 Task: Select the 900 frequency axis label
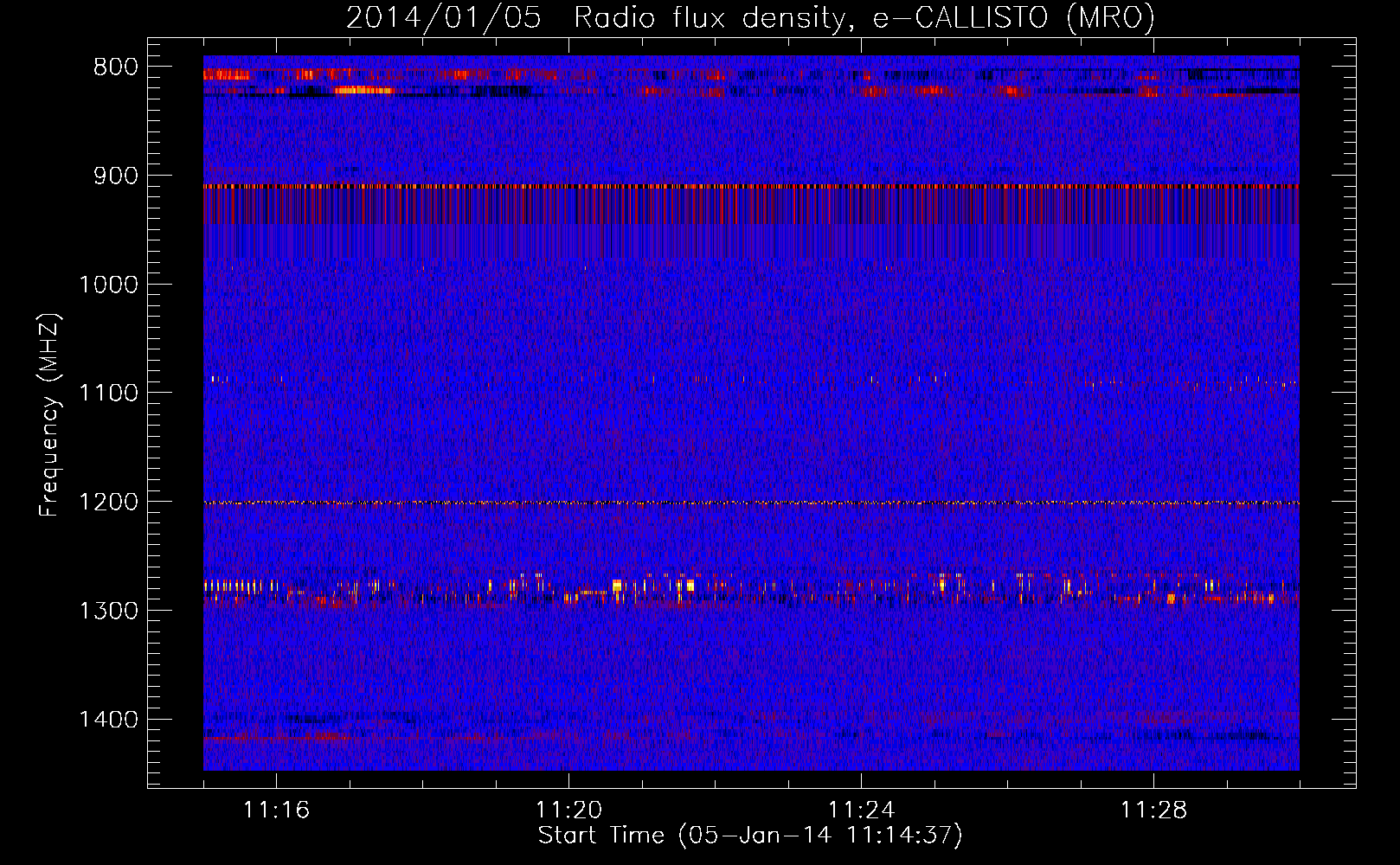coord(116,176)
